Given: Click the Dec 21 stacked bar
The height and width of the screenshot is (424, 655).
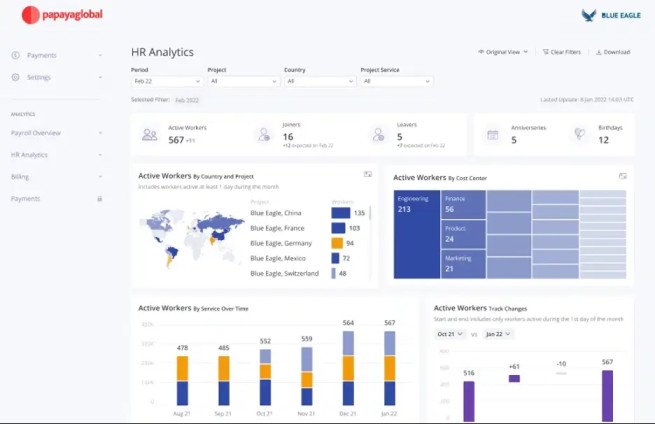Looking at the screenshot, I should 348,368.
